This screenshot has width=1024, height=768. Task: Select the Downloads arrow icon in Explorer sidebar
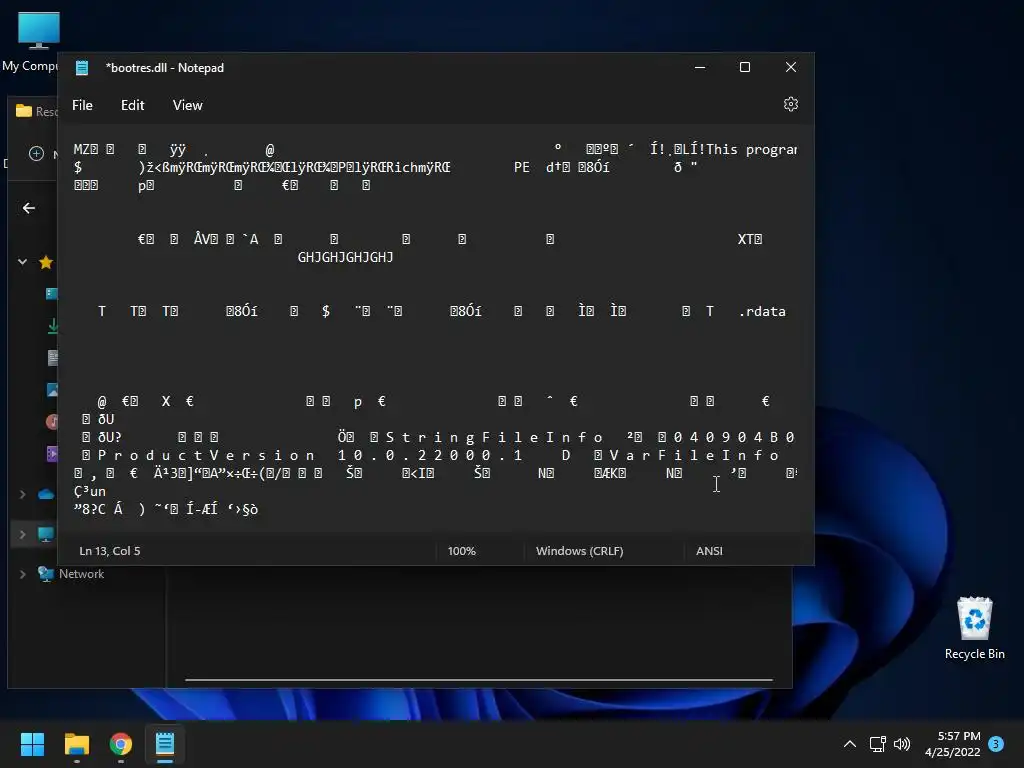point(53,326)
